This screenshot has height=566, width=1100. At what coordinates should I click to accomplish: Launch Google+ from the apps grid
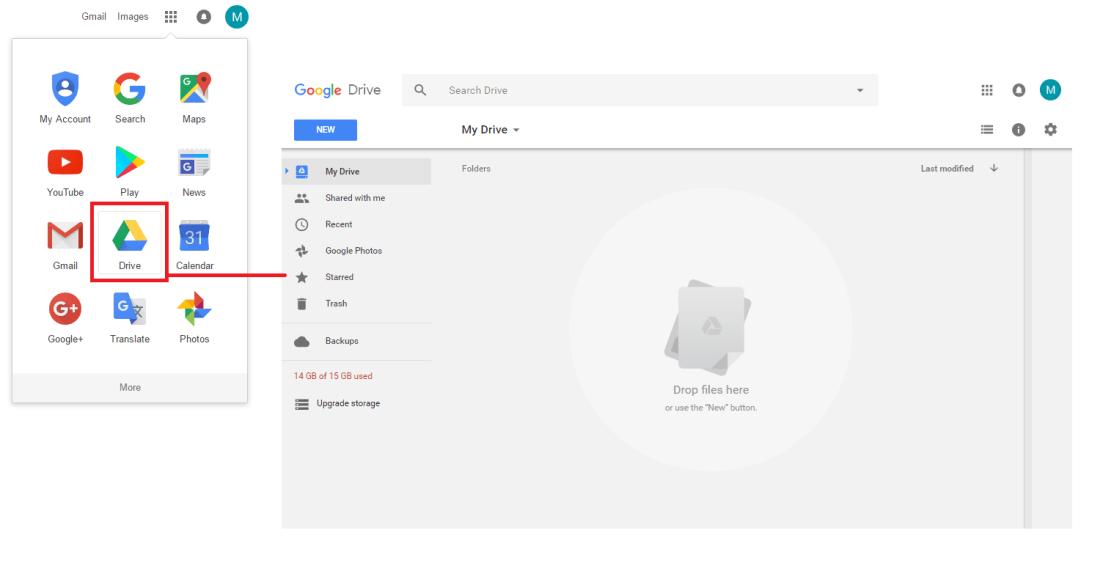click(65, 318)
